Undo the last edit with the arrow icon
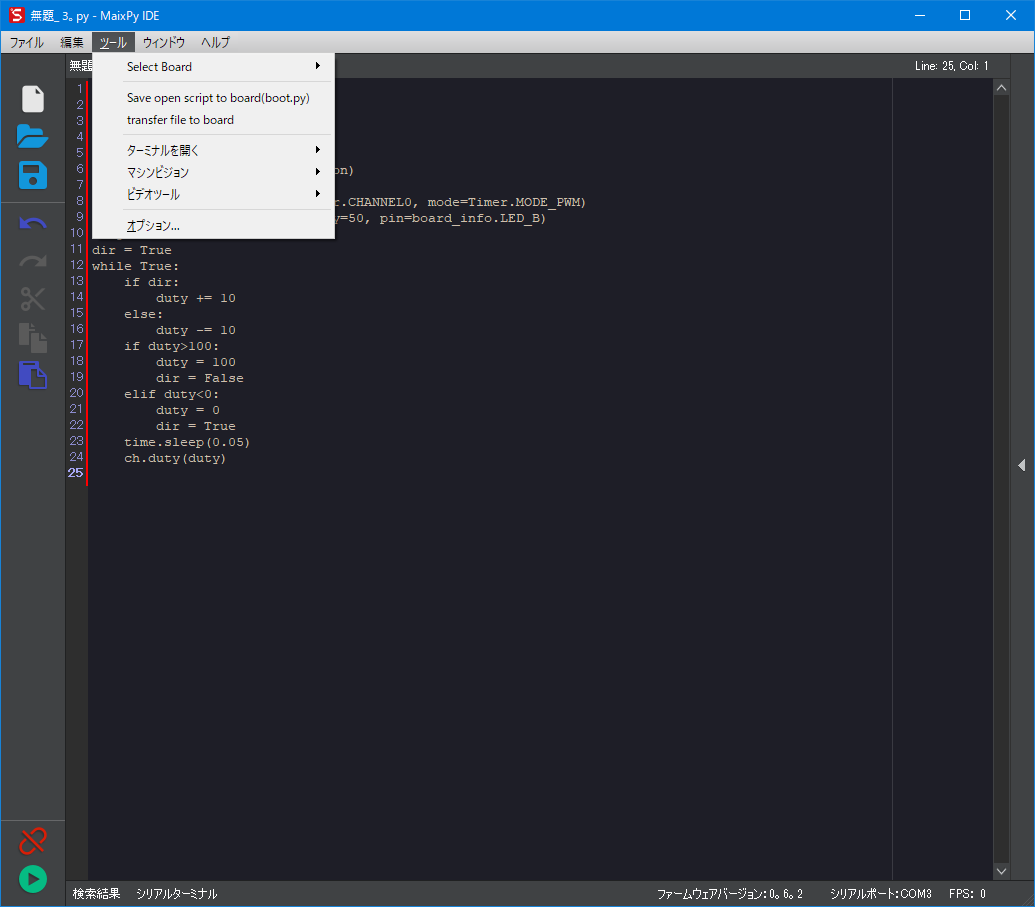 (x=33, y=224)
